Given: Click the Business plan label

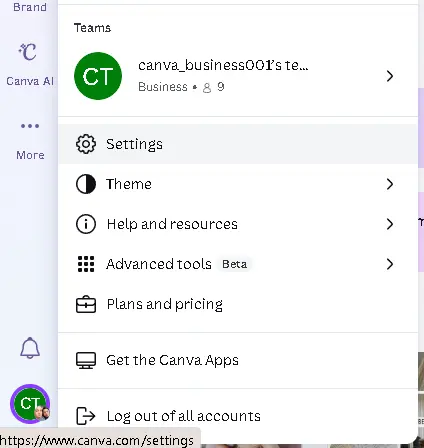Looking at the screenshot, I should (x=163, y=87).
